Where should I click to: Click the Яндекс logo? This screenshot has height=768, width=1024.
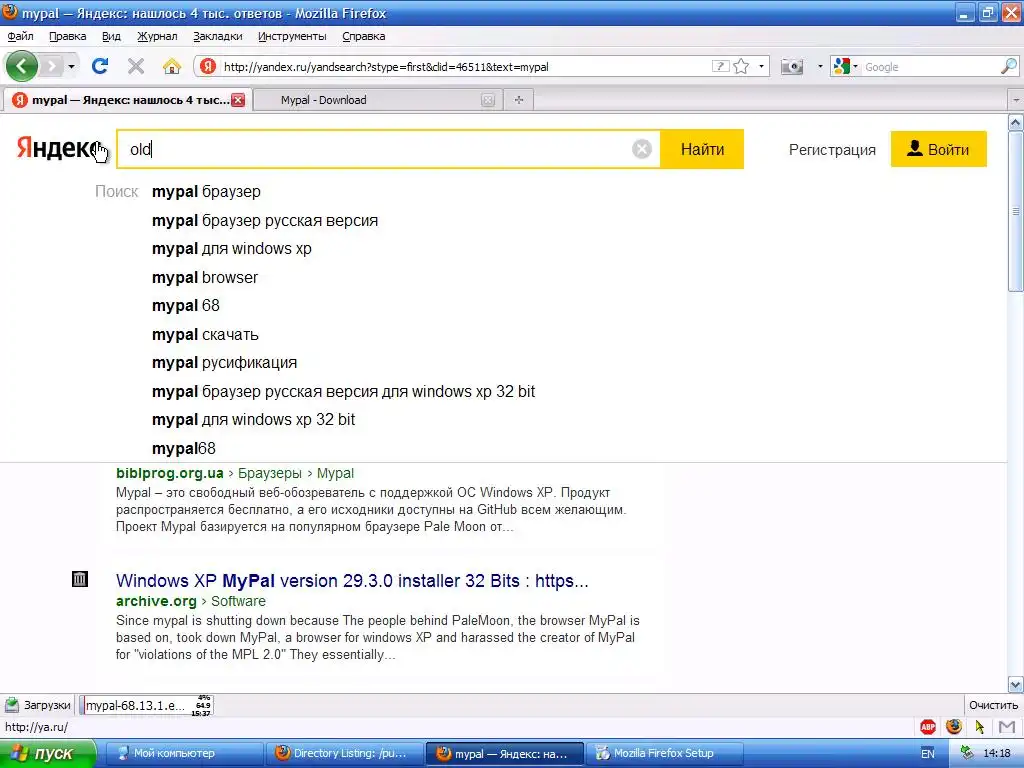pos(57,149)
